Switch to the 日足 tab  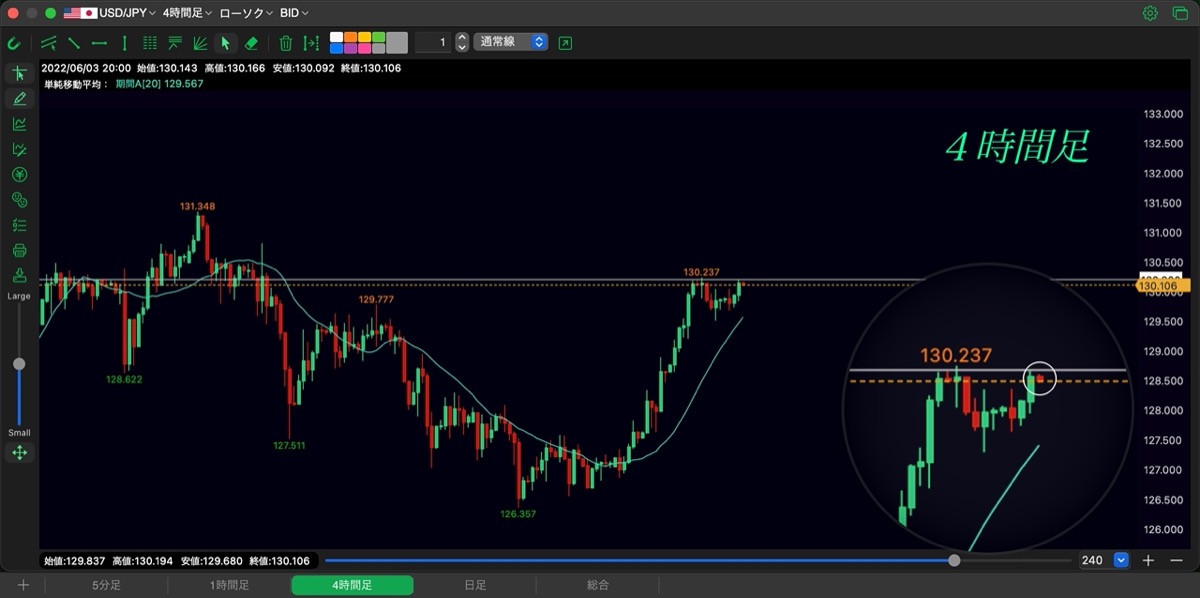475,585
